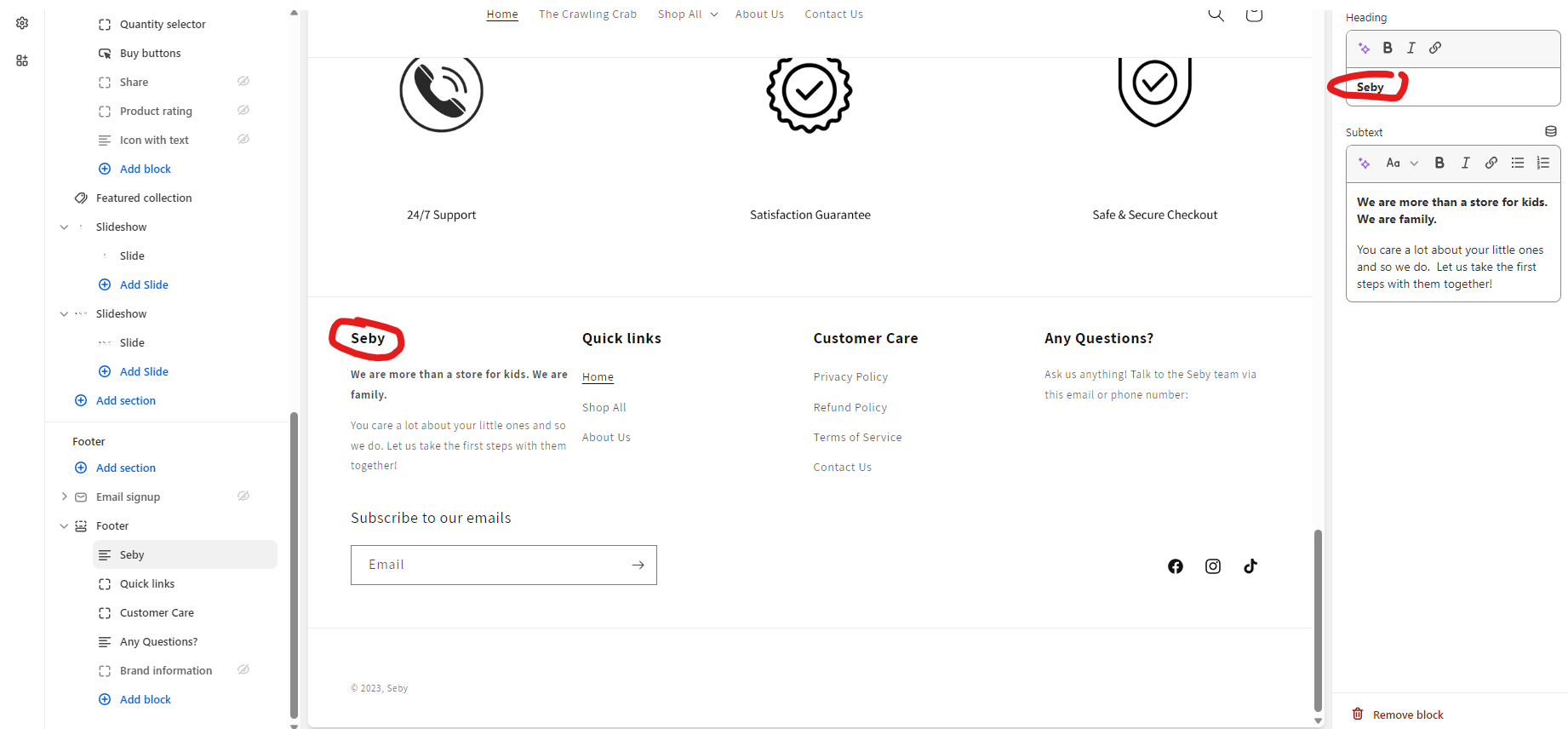Open the cart icon in store header
The width and height of the screenshot is (1568, 729).
click(x=1254, y=14)
